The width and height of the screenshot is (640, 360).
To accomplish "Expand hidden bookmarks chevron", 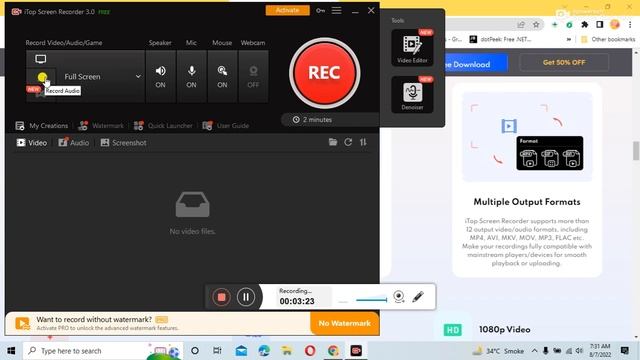I will pos(569,40).
